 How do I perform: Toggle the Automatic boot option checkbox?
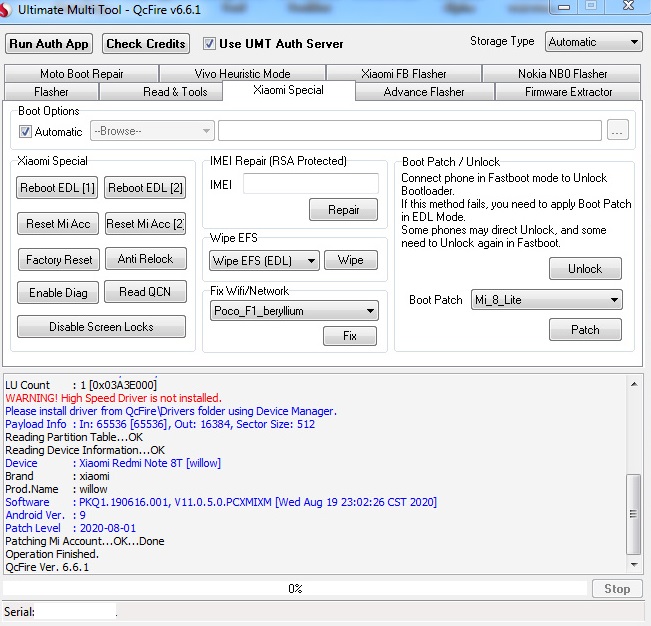(x=25, y=132)
